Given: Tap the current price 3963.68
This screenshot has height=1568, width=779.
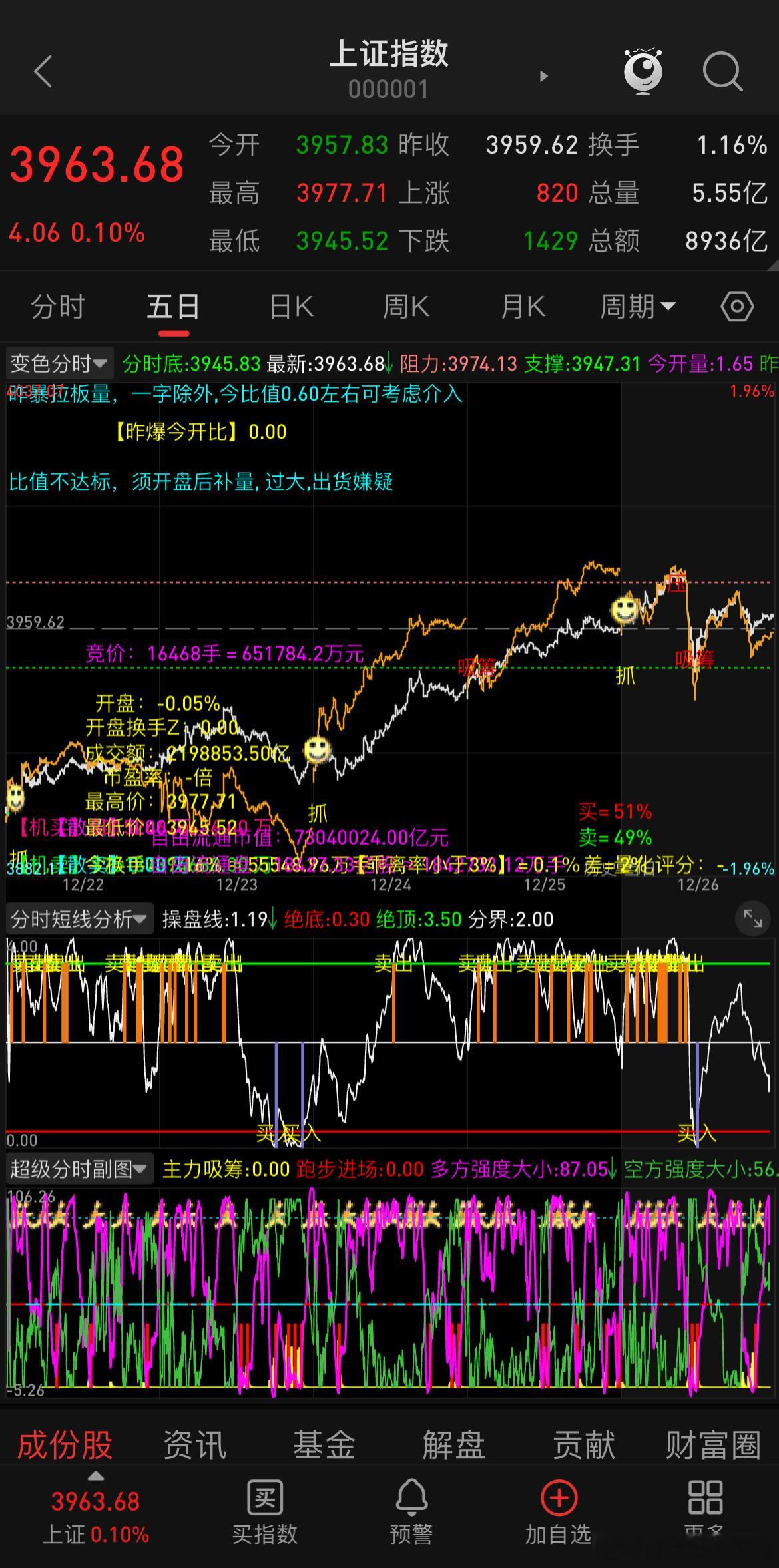Looking at the screenshot, I should pos(97,164).
